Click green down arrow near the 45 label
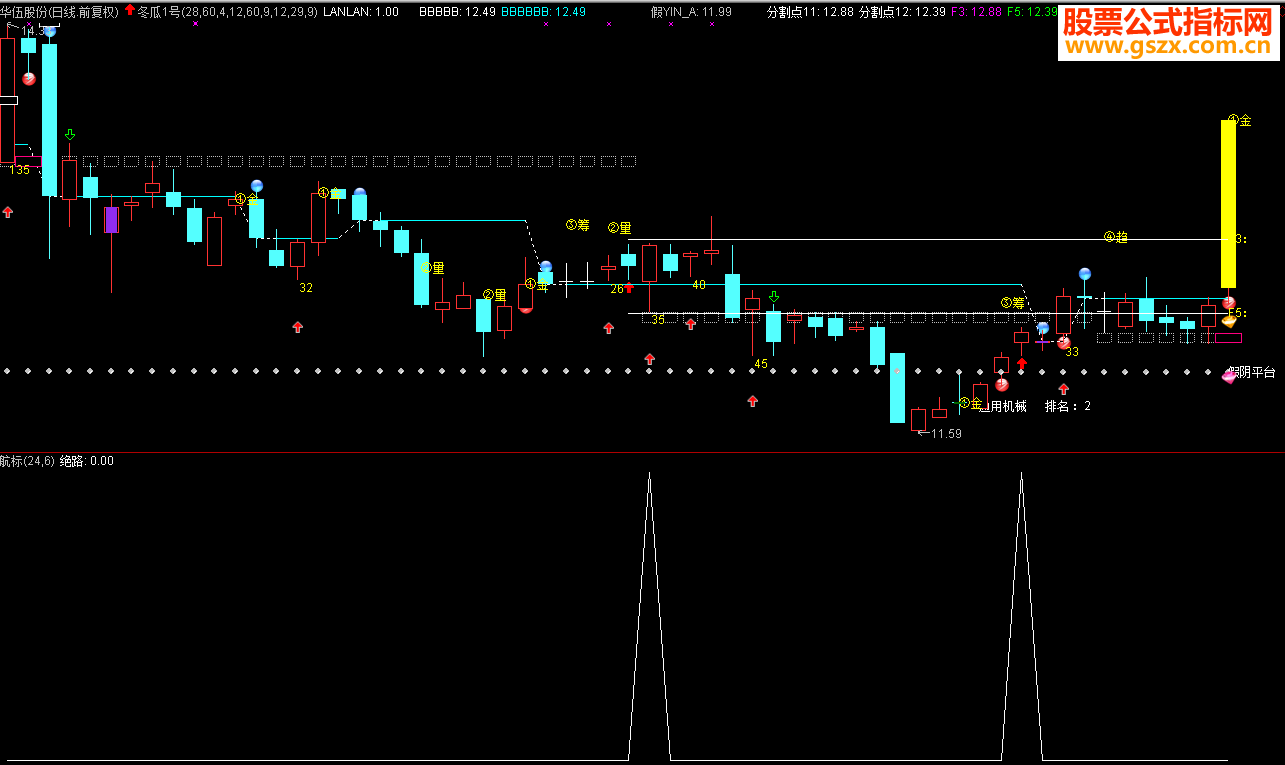Screen dimensions: 1285x765 (x=773, y=297)
